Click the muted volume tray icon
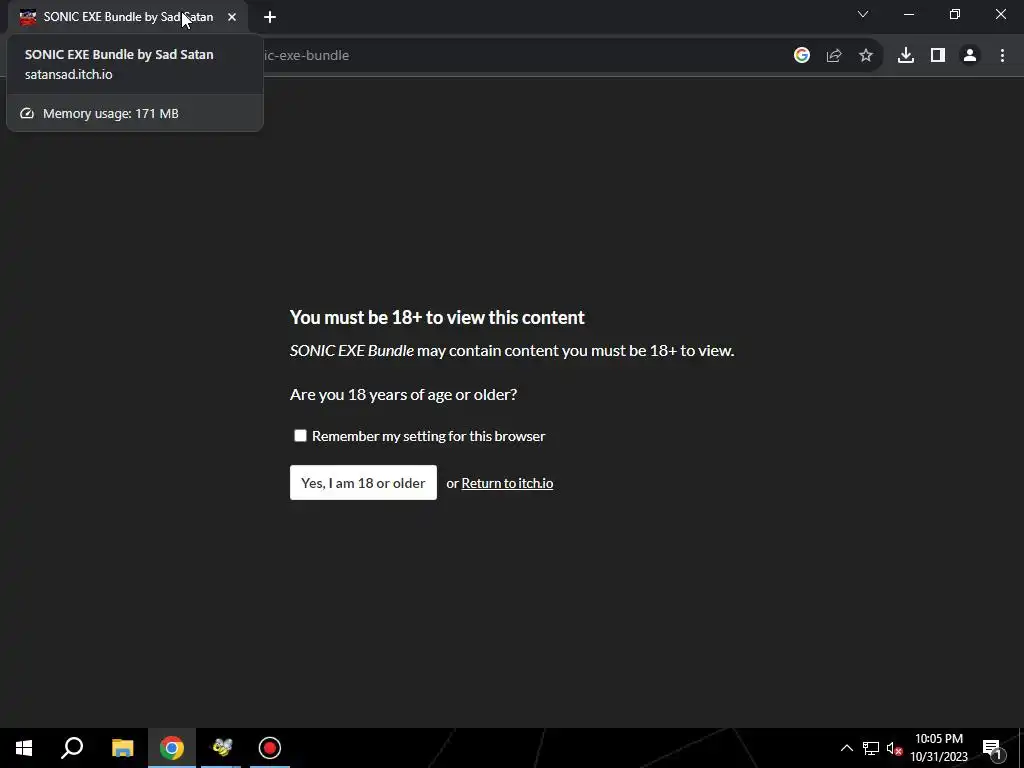Image resolution: width=1024 pixels, height=768 pixels. click(x=894, y=748)
